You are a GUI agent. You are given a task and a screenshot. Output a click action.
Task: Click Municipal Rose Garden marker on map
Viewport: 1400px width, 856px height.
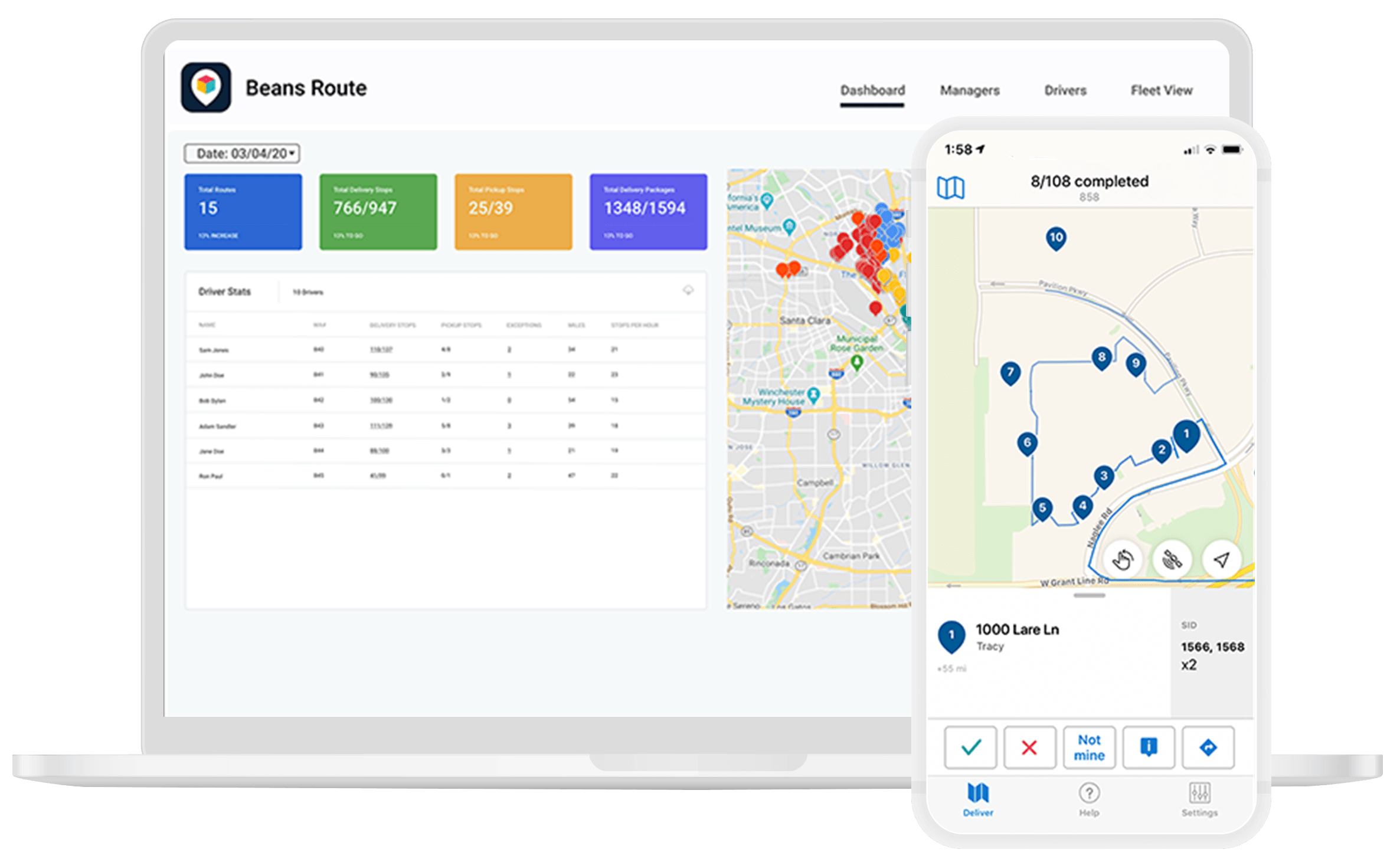point(856,363)
